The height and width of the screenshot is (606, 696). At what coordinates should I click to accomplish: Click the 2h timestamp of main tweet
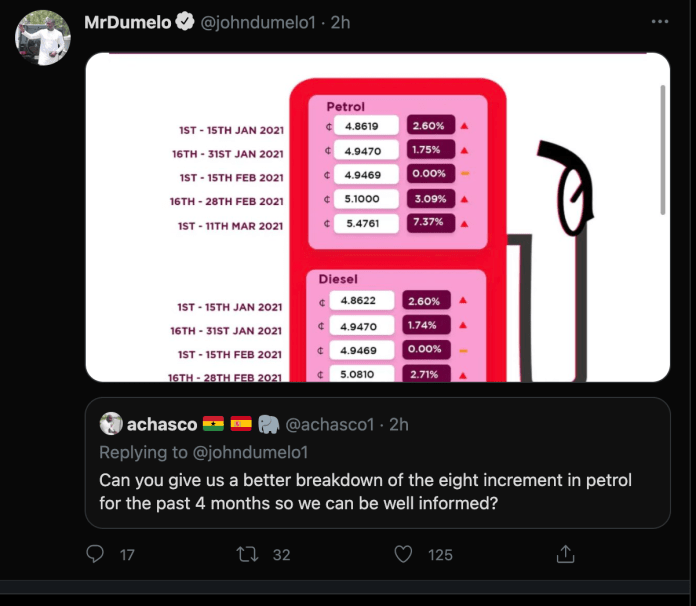coord(340,22)
